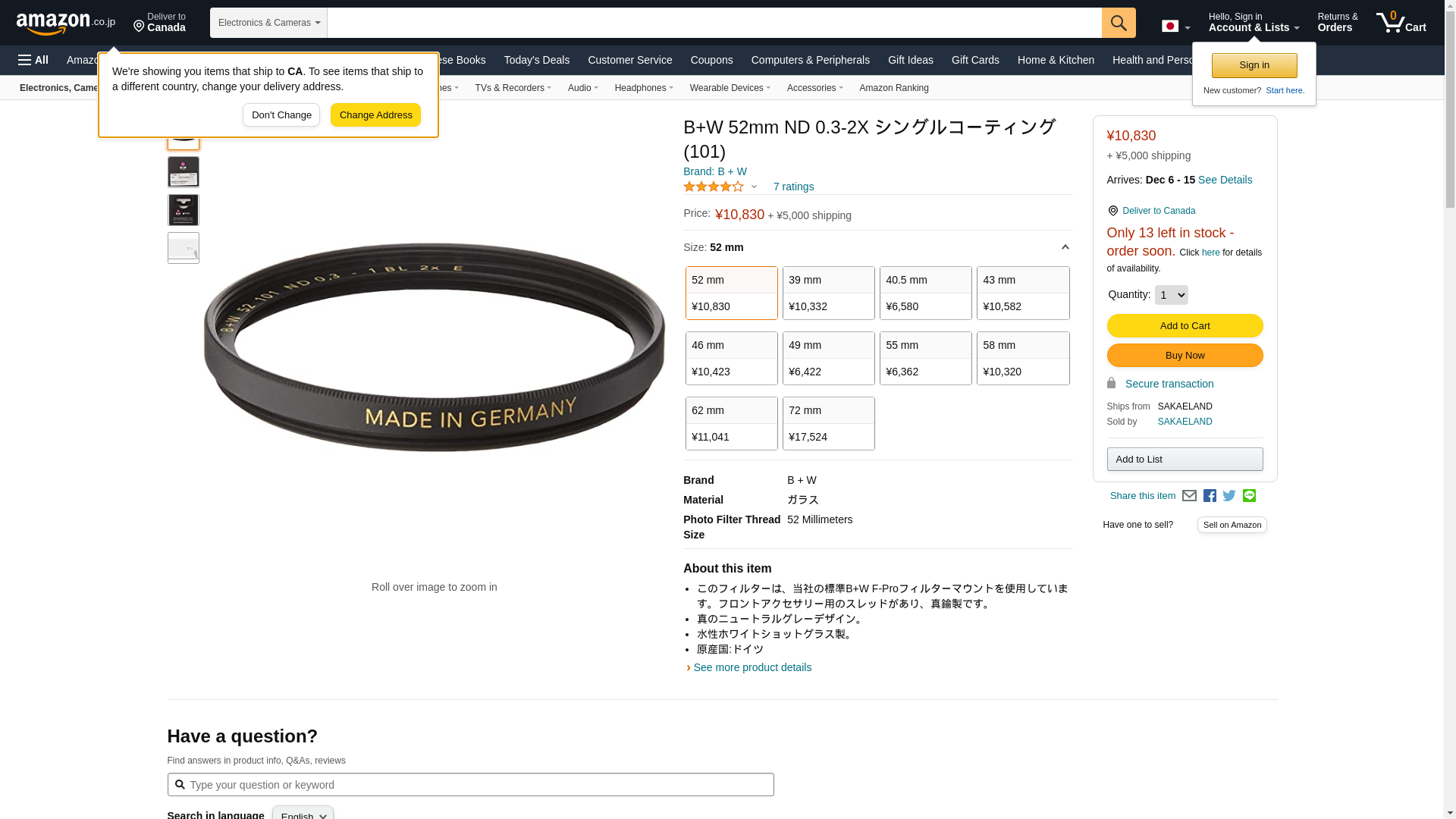Open the cart icon
This screenshot has width=1456, height=819.
1401,23
